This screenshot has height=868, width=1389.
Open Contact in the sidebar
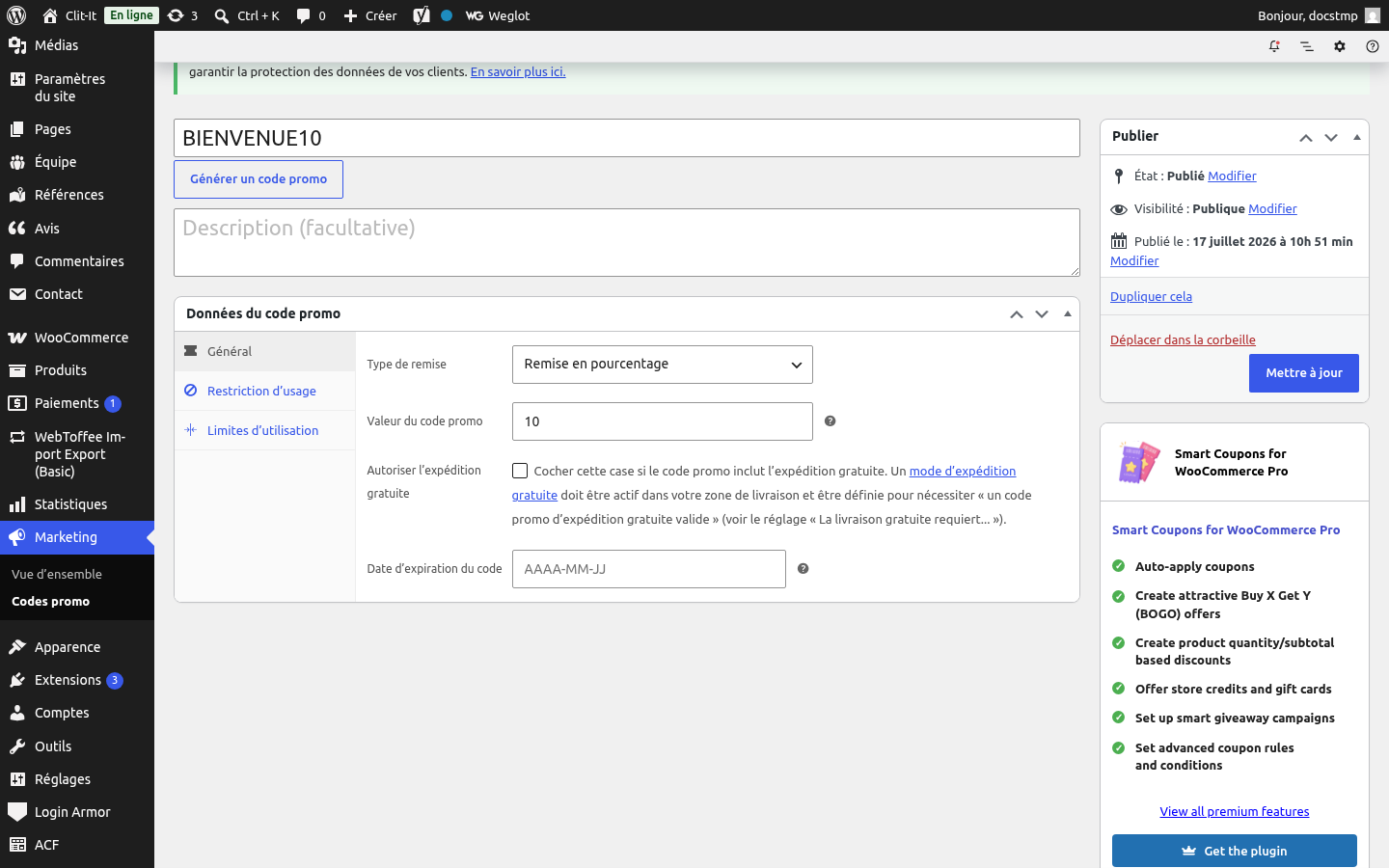tap(77, 294)
